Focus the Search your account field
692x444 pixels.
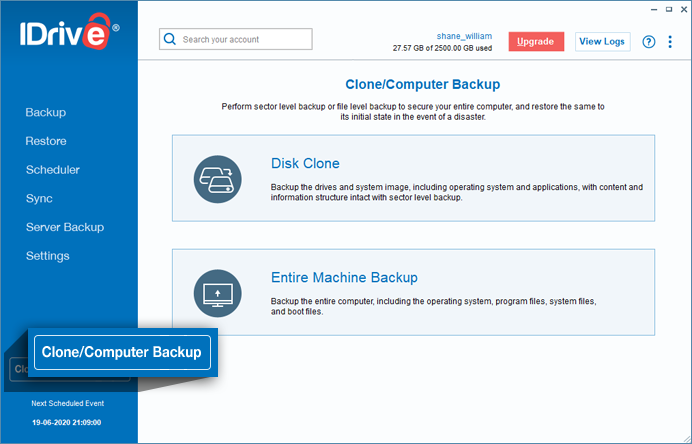tap(236, 39)
